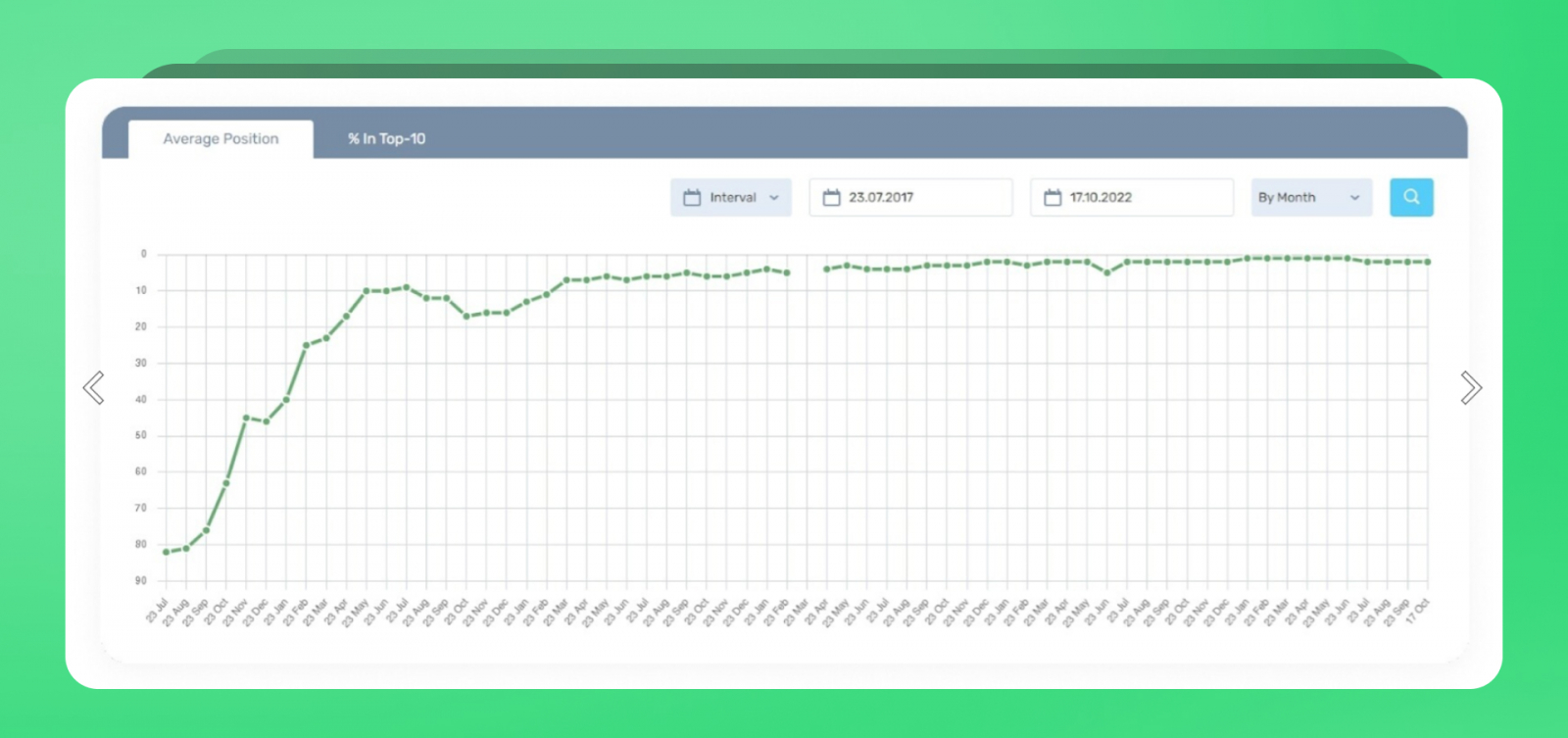This screenshot has width=1568, height=738.
Task: Go to next slide with right arrow
Action: point(1470,388)
